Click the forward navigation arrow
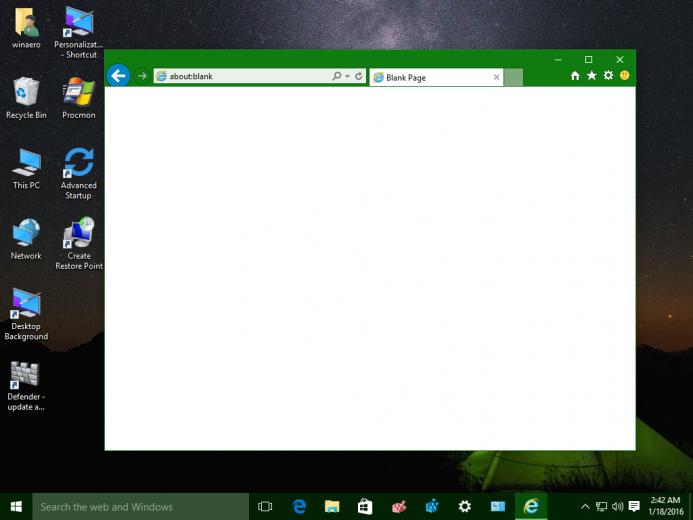This screenshot has height=520, width=693. [x=142, y=76]
